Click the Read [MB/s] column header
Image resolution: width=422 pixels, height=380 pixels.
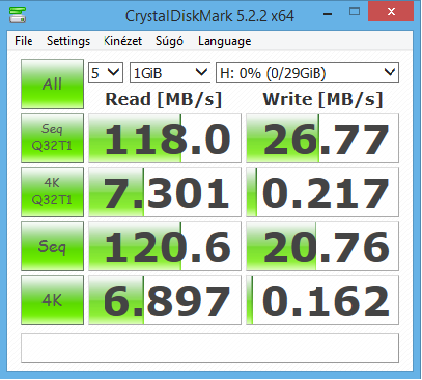(x=164, y=99)
